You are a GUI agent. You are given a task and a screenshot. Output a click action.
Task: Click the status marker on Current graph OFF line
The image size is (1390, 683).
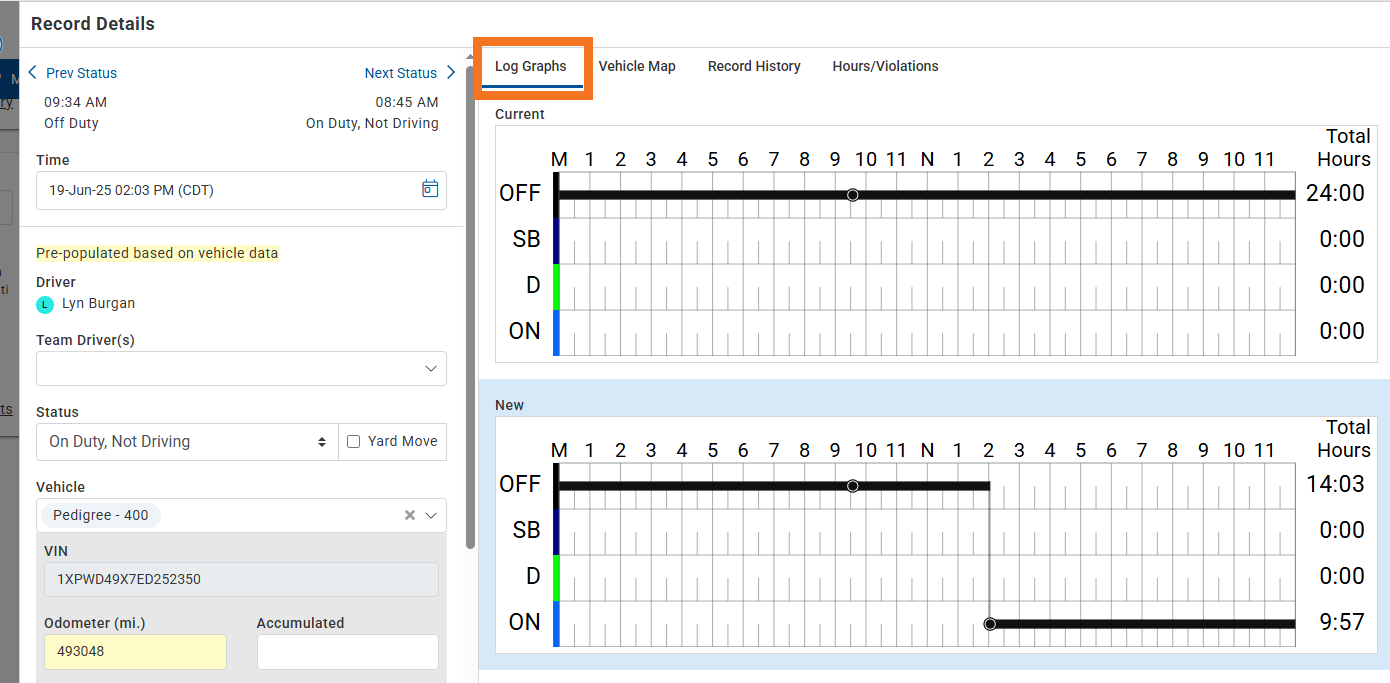853,195
